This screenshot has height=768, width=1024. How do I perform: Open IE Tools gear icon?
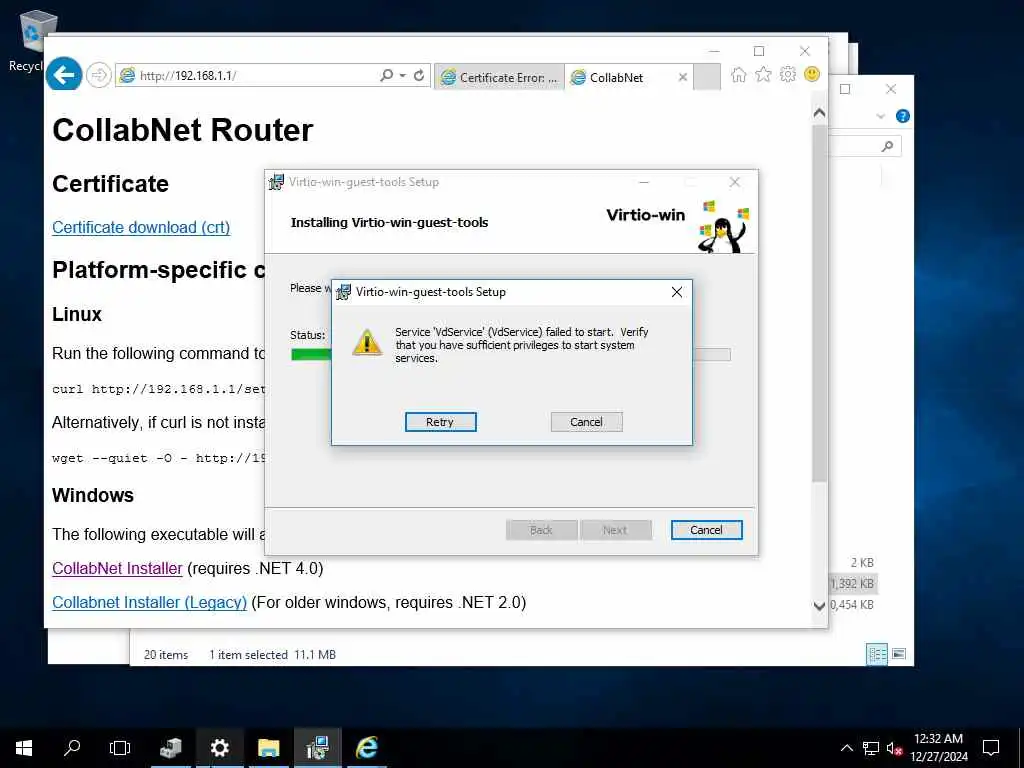pos(788,74)
